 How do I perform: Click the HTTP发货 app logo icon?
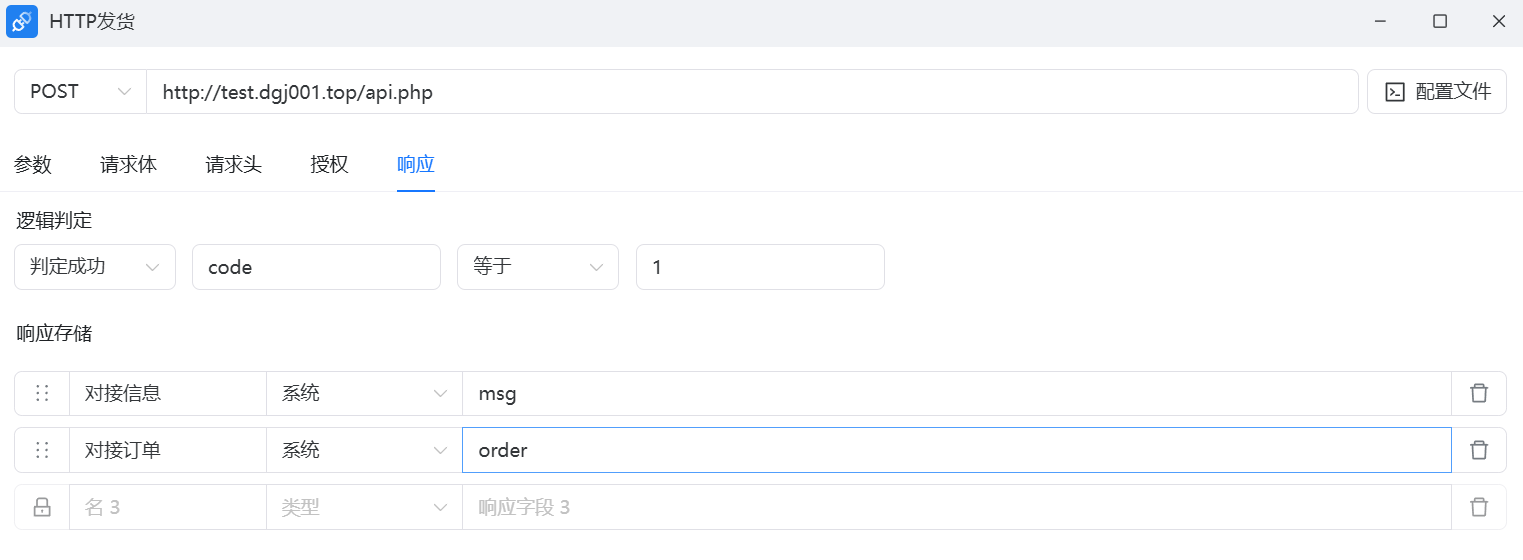click(22, 21)
